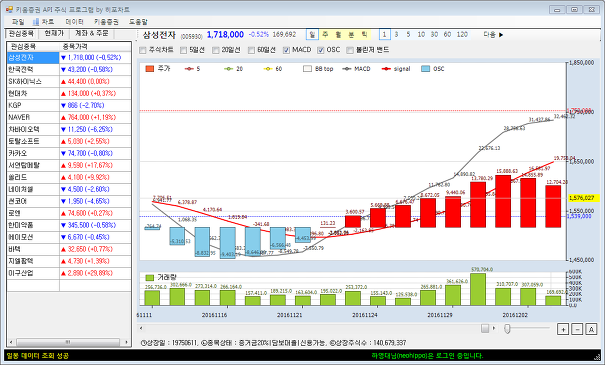The image size is (605, 365).
Task: Click the 관심종목 column header
Action: tap(33, 47)
